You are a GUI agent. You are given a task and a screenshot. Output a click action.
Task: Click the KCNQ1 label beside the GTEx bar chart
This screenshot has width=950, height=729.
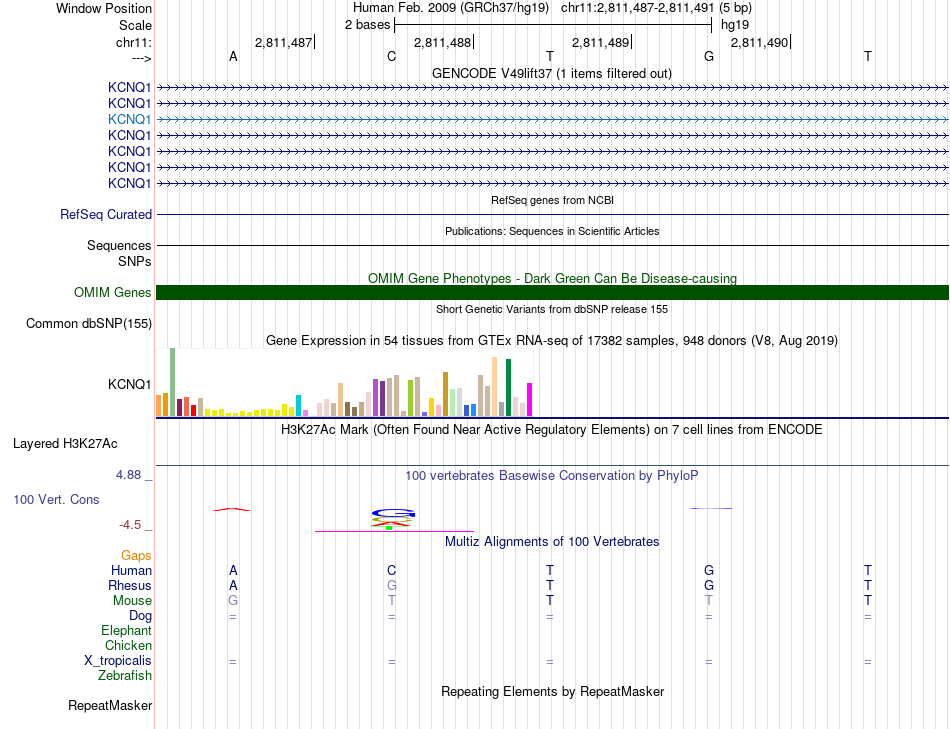coord(129,384)
